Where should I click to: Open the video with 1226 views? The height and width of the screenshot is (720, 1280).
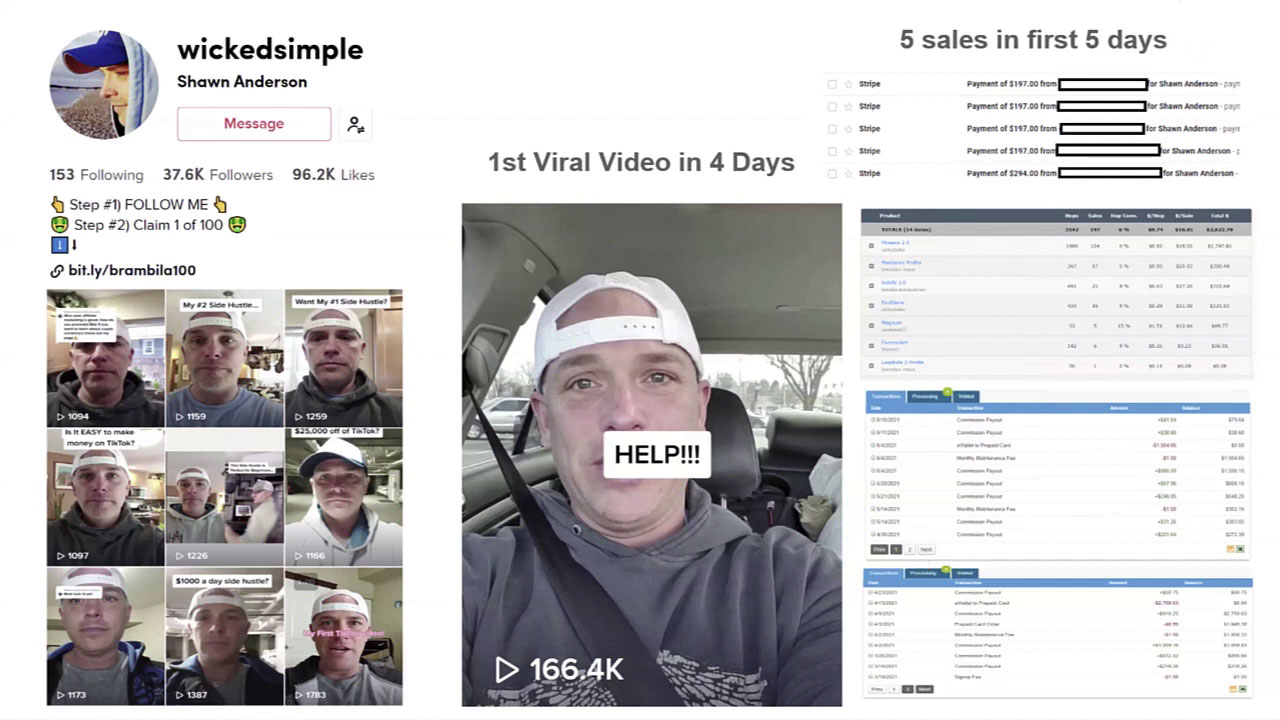click(224, 497)
